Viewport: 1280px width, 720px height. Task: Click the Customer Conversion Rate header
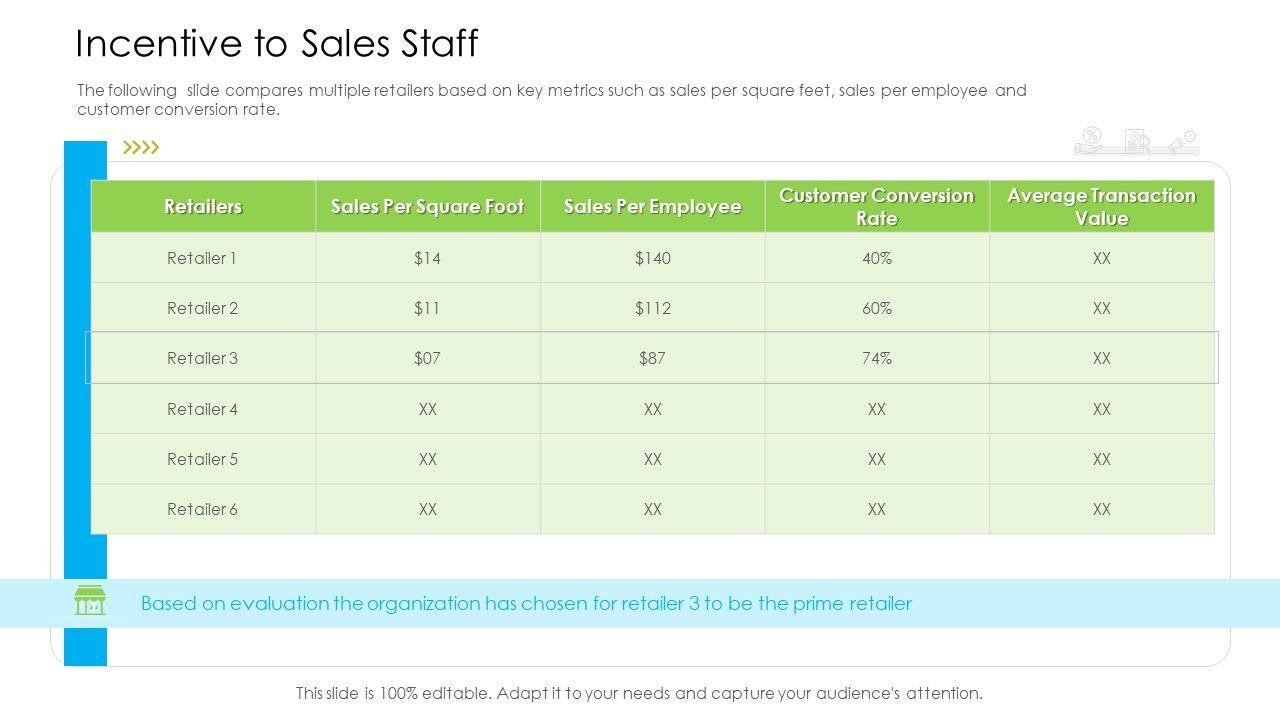[877, 207]
